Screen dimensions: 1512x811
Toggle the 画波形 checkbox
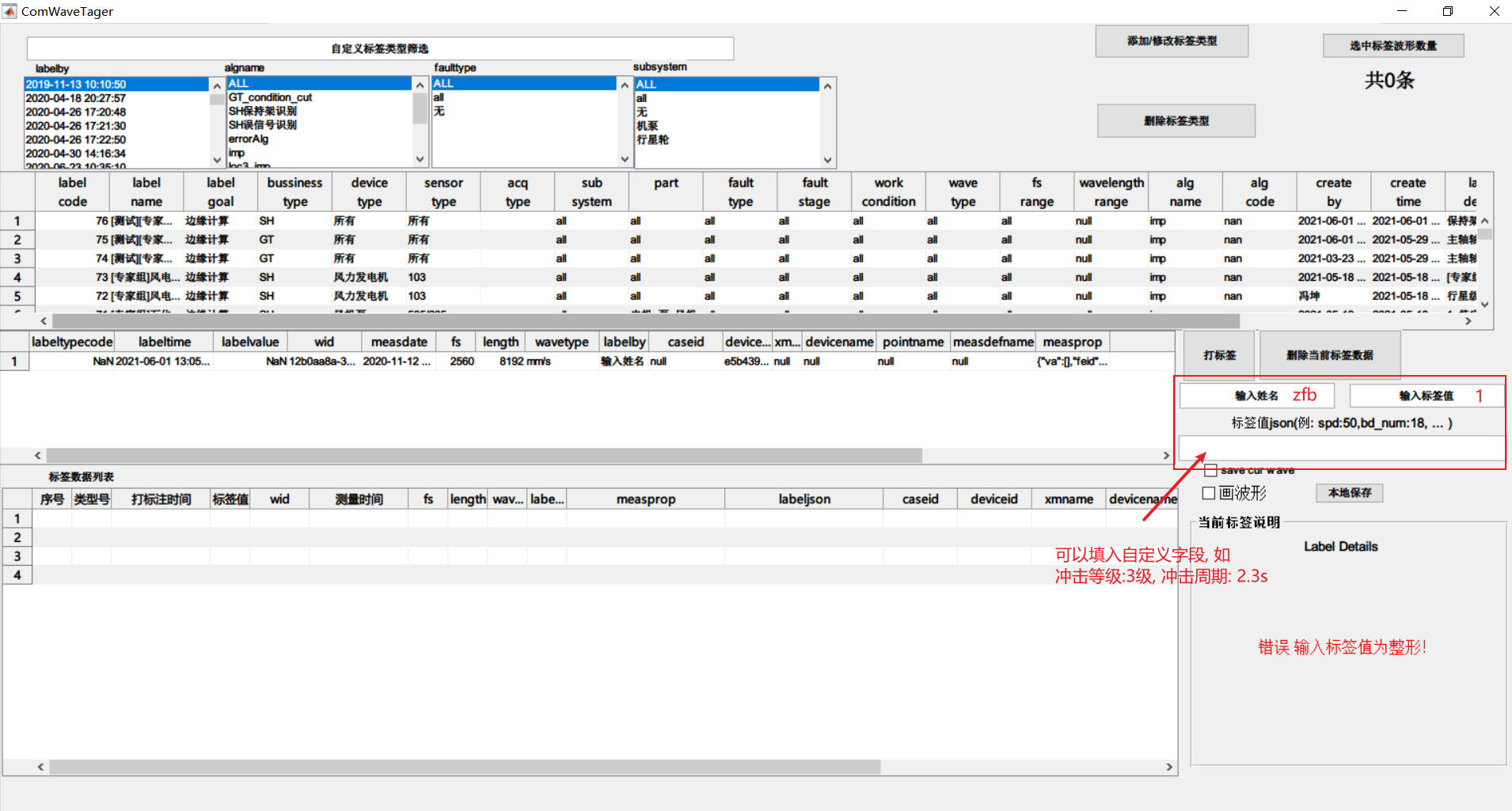(1209, 494)
